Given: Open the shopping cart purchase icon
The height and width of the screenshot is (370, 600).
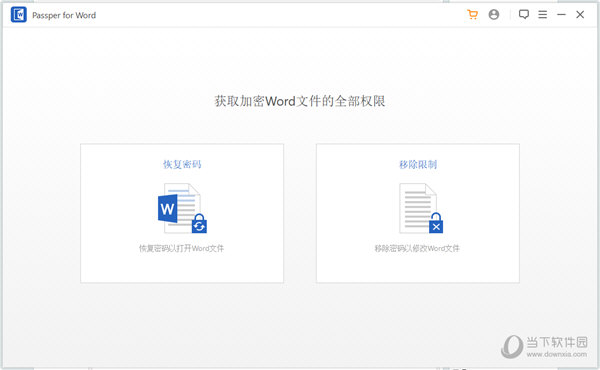Looking at the screenshot, I should point(473,15).
